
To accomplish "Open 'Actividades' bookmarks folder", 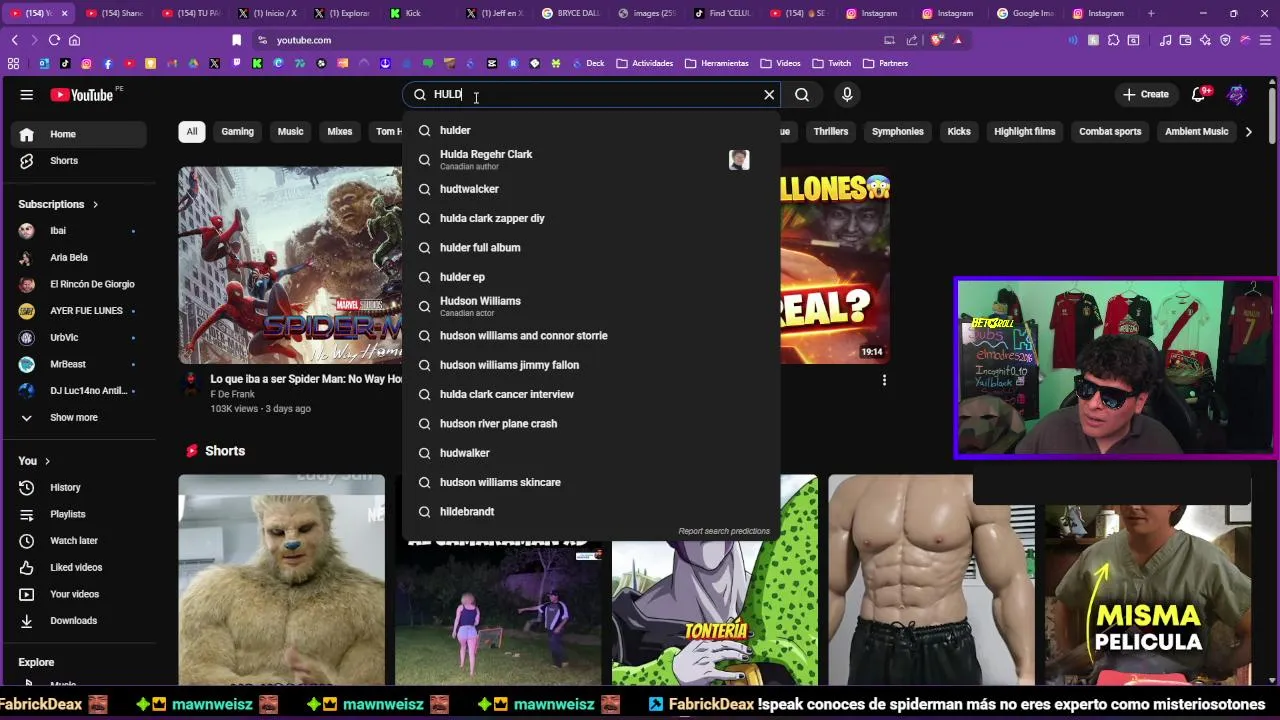I will [x=645, y=63].
